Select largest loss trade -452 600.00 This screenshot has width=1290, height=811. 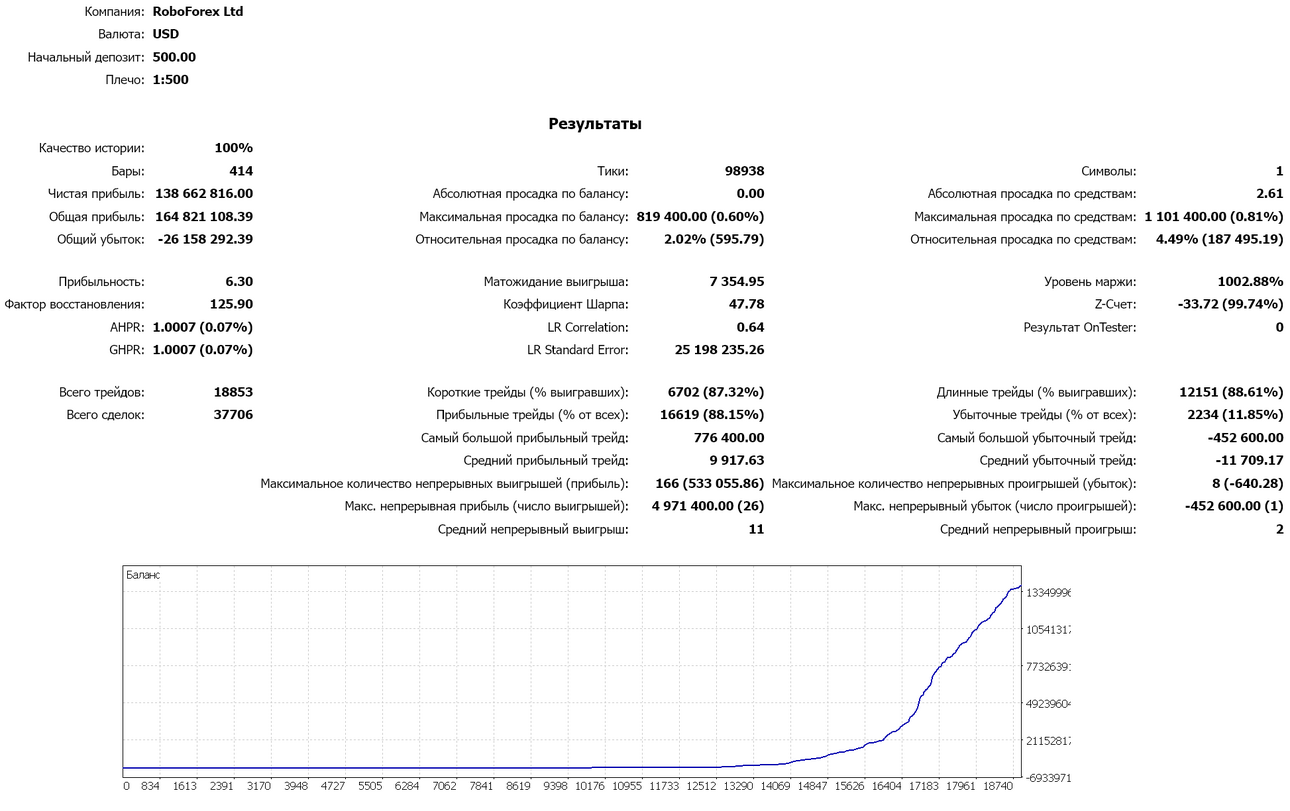pyautogui.click(x=1245, y=438)
